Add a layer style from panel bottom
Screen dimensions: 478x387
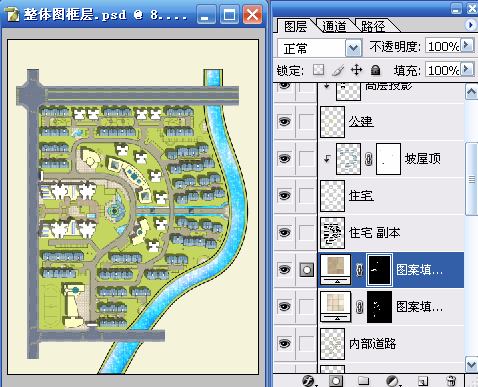(308, 381)
